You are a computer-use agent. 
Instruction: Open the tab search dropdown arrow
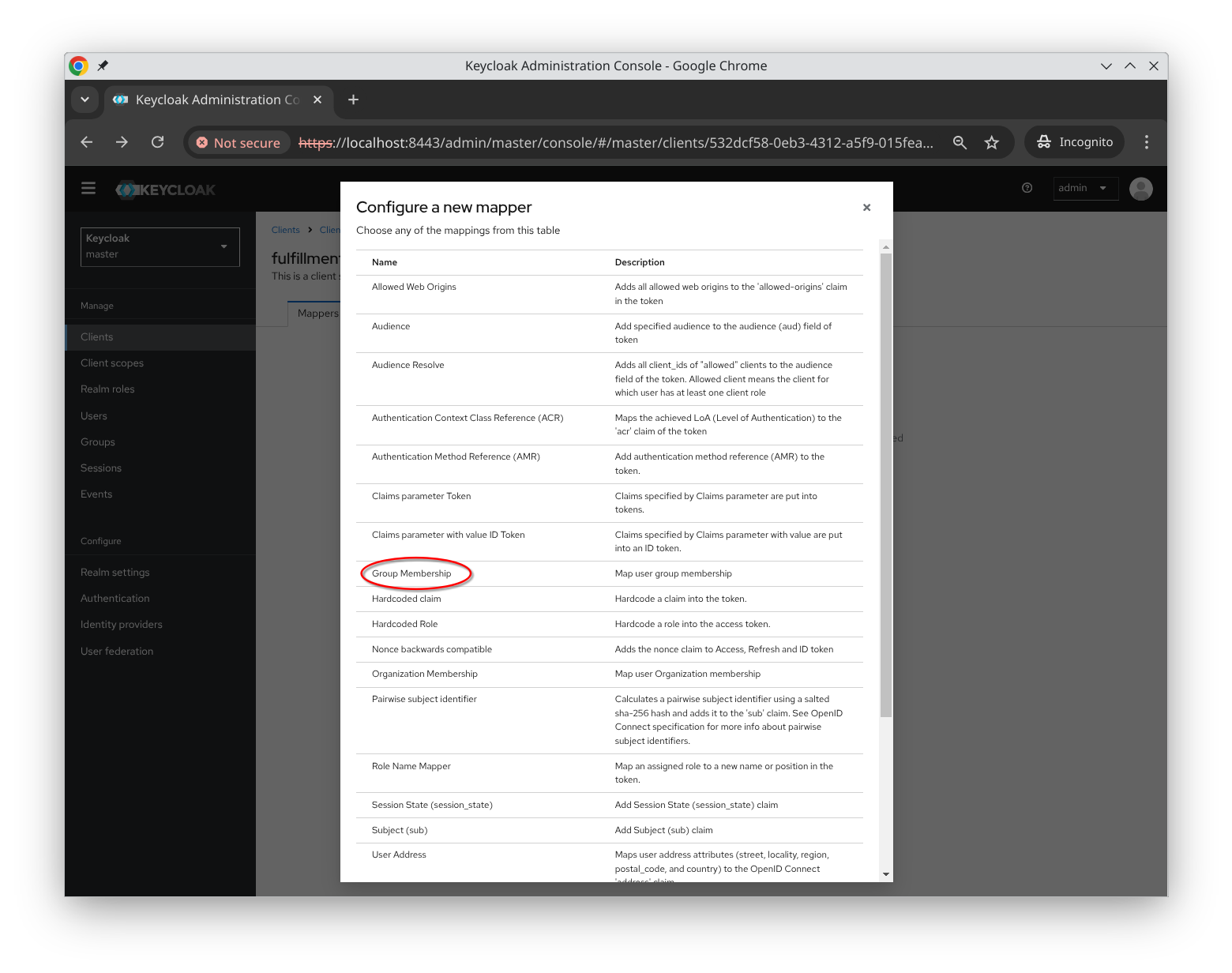tap(85, 100)
